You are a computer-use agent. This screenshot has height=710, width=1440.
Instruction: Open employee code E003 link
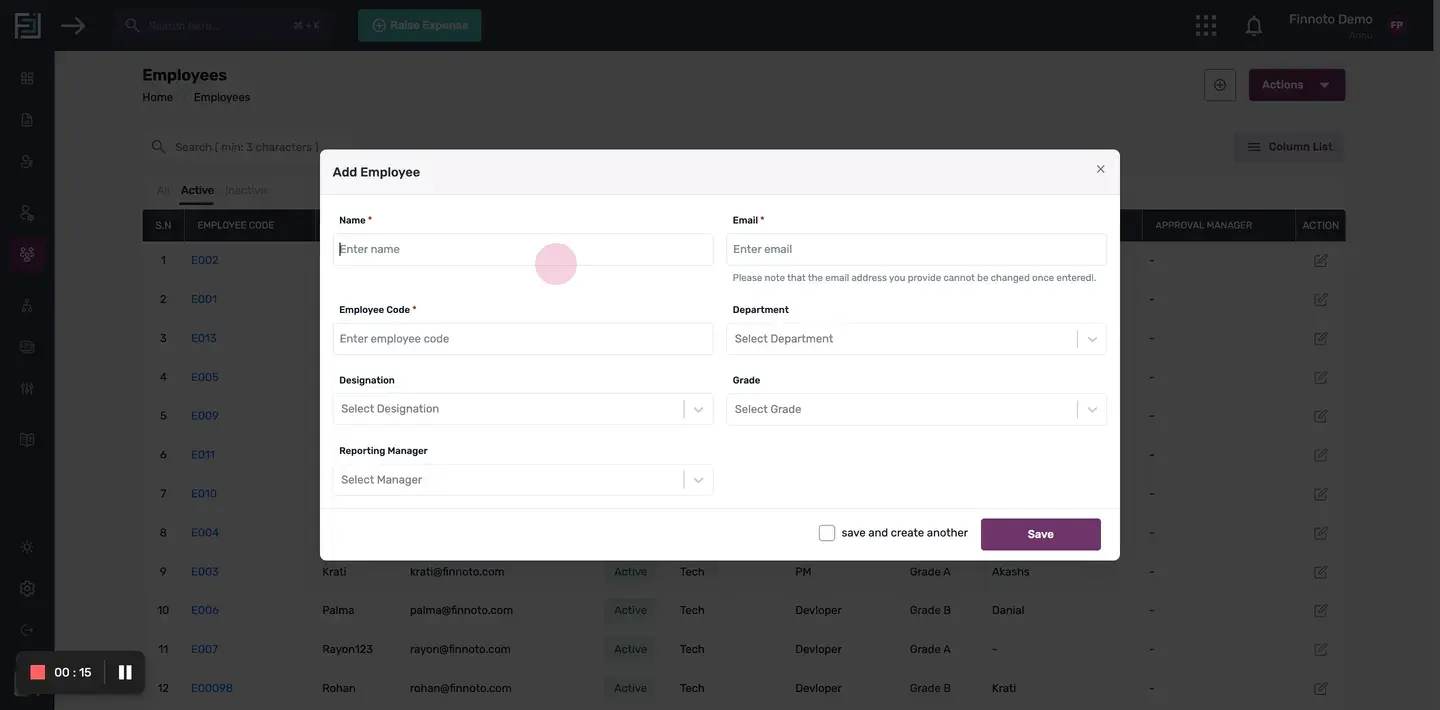click(x=205, y=572)
